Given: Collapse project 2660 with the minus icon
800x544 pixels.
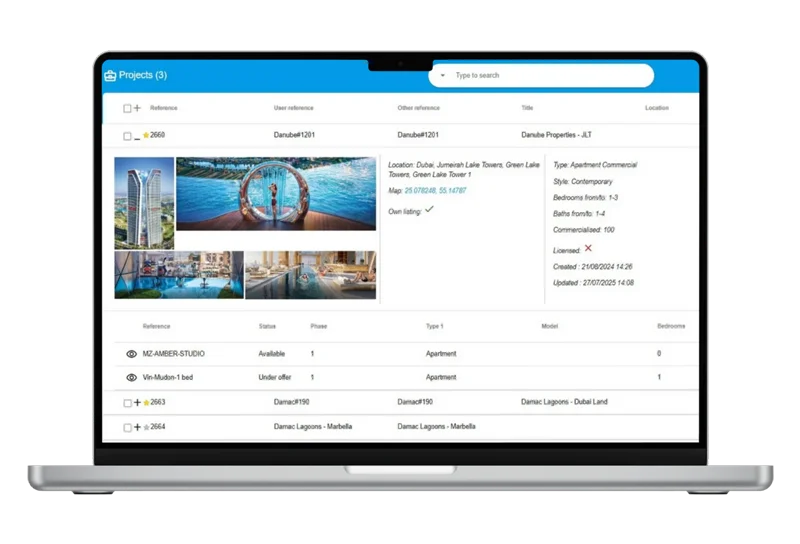Looking at the screenshot, I should click(x=137, y=136).
